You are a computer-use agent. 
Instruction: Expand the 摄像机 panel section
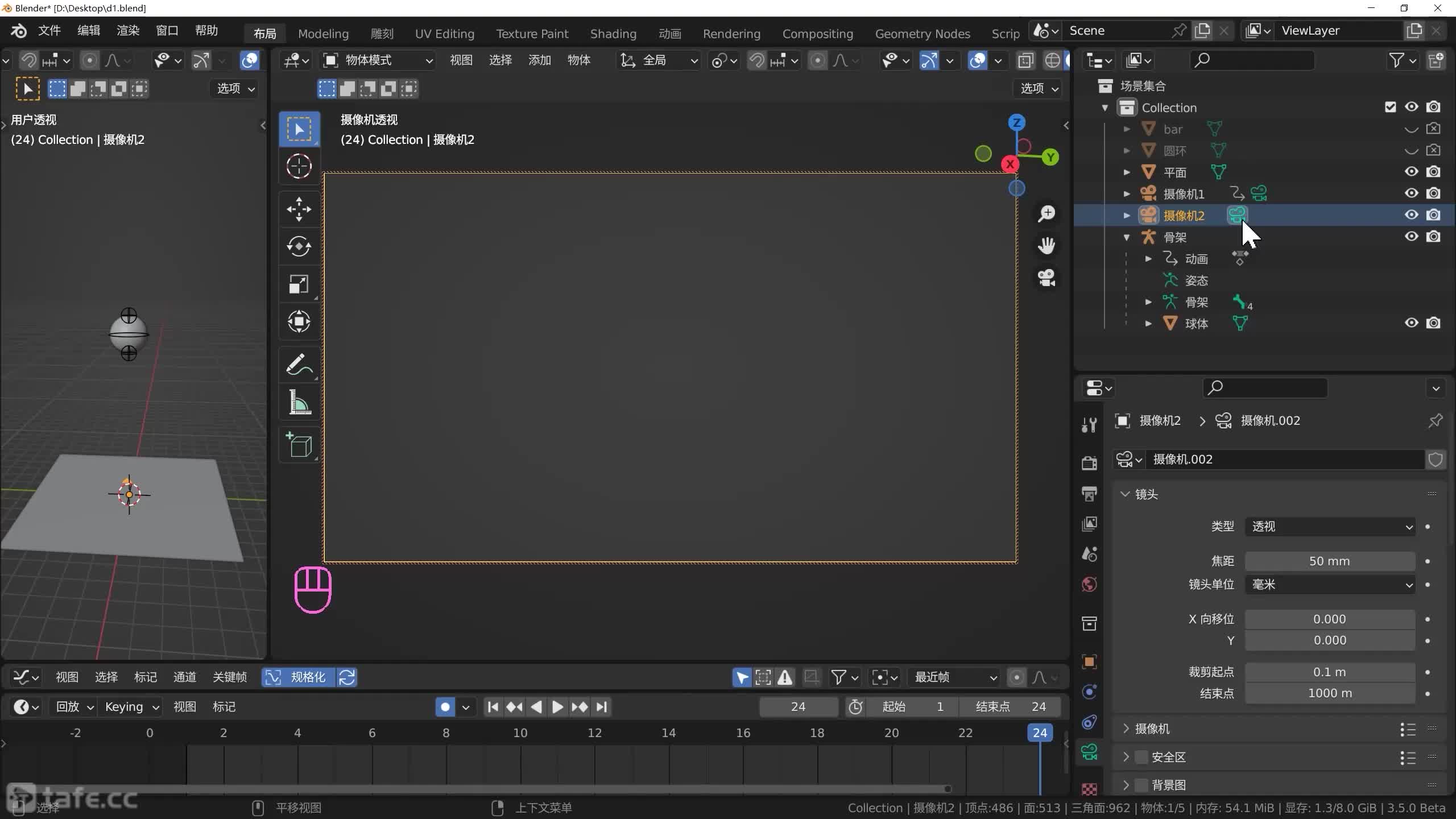coord(1152,729)
